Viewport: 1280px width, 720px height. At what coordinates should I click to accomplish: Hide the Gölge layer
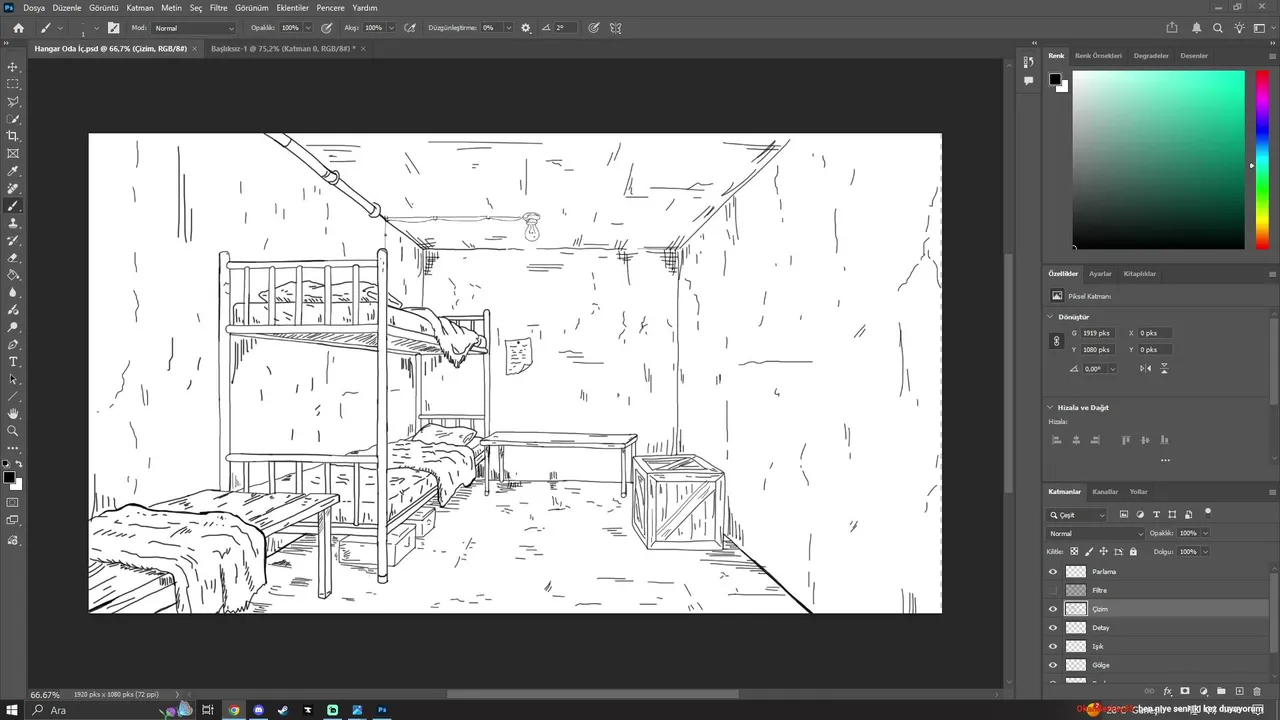coord(1052,665)
